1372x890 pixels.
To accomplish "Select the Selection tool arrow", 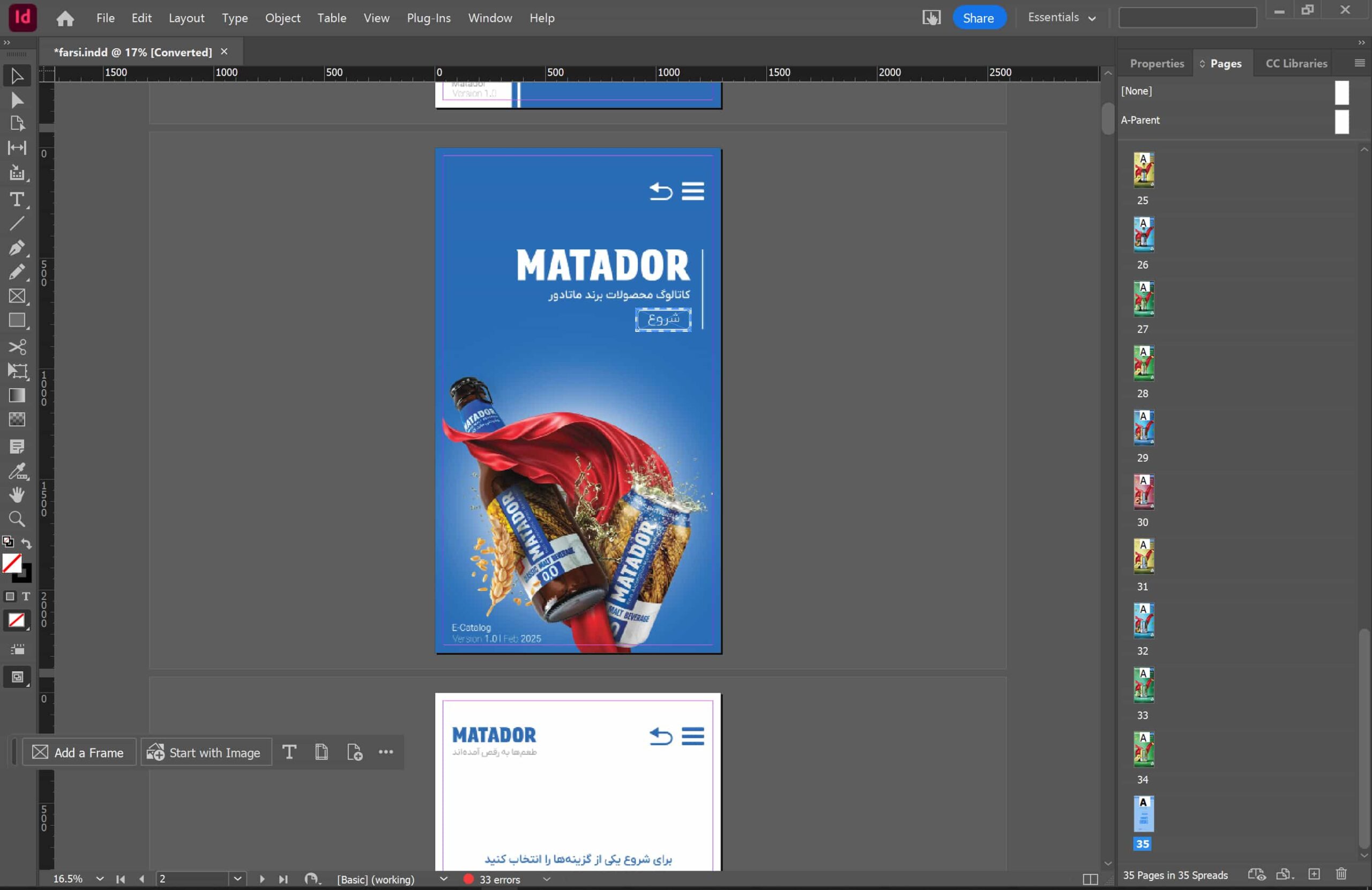I will point(17,76).
